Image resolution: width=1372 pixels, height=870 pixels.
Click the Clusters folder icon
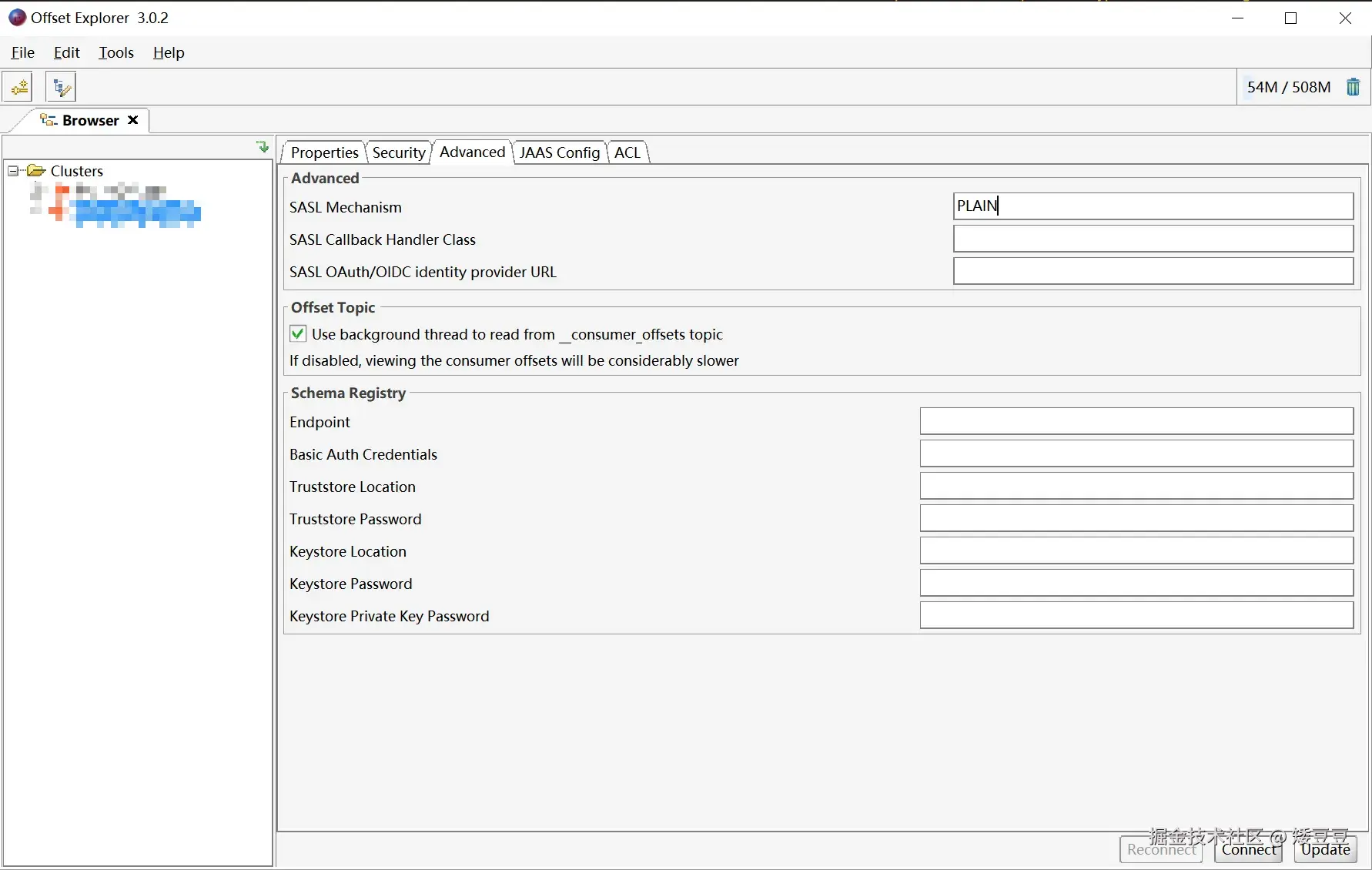click(36, 170)
